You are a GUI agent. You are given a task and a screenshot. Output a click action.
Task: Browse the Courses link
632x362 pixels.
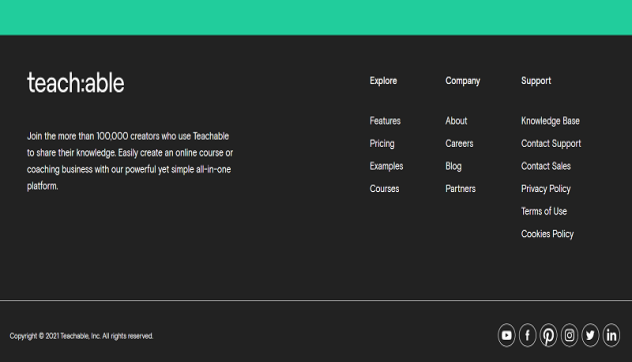point(384,189)
